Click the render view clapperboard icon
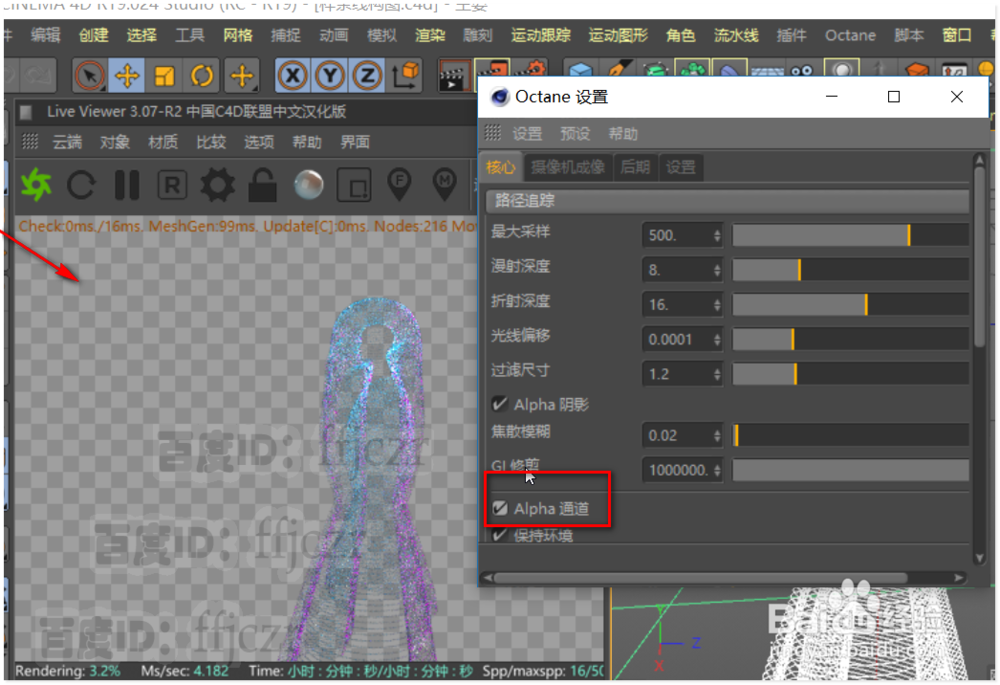1000x685 pixels. pyautogui.click(x=455, y=76)
